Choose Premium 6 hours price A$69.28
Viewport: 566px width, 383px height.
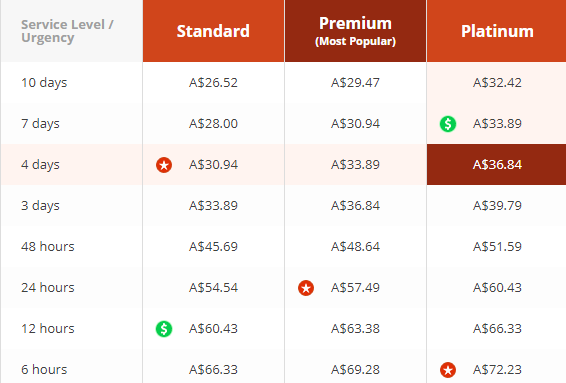[355, 370]
